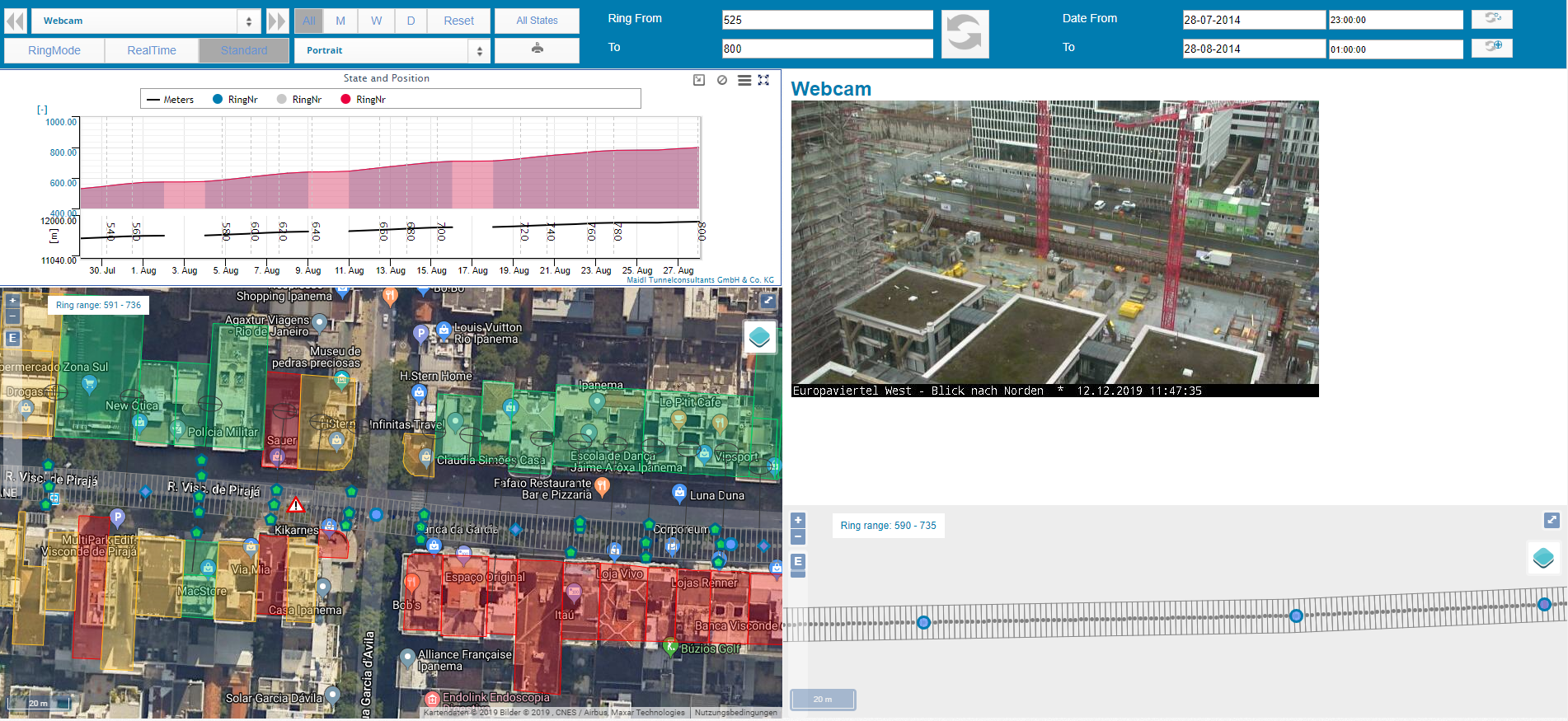Click the large refresh arrows button

click(x=965, y=35)
